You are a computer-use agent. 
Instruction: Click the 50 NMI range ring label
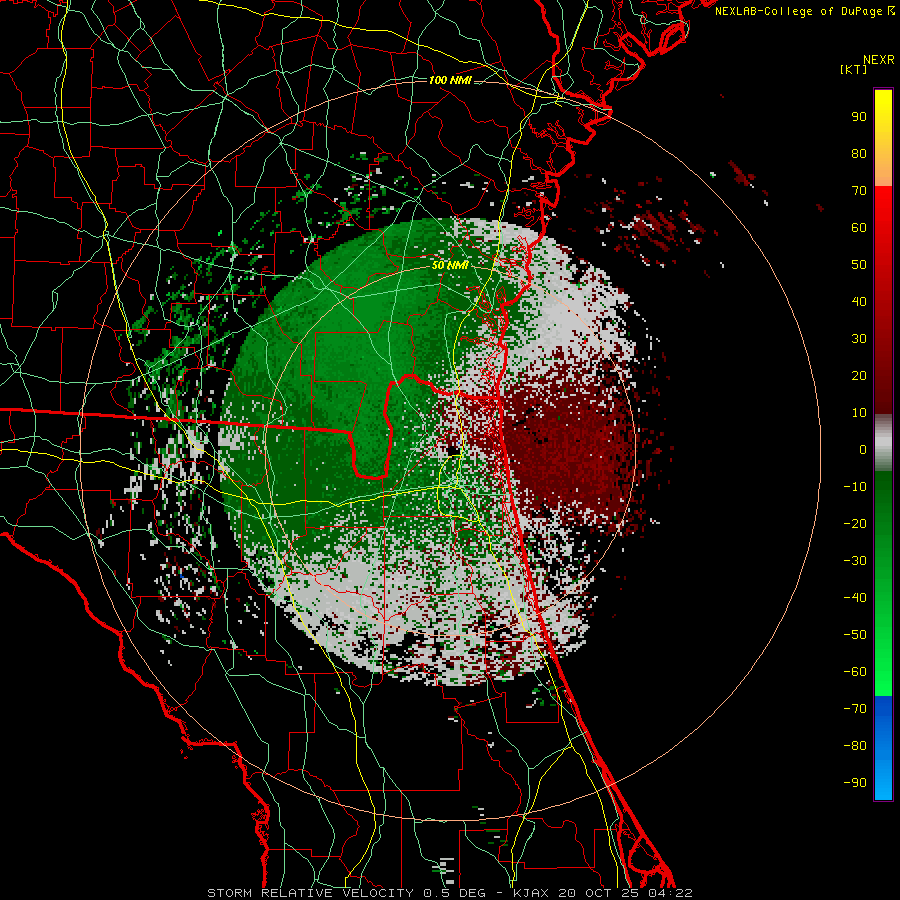pos(450,266)
